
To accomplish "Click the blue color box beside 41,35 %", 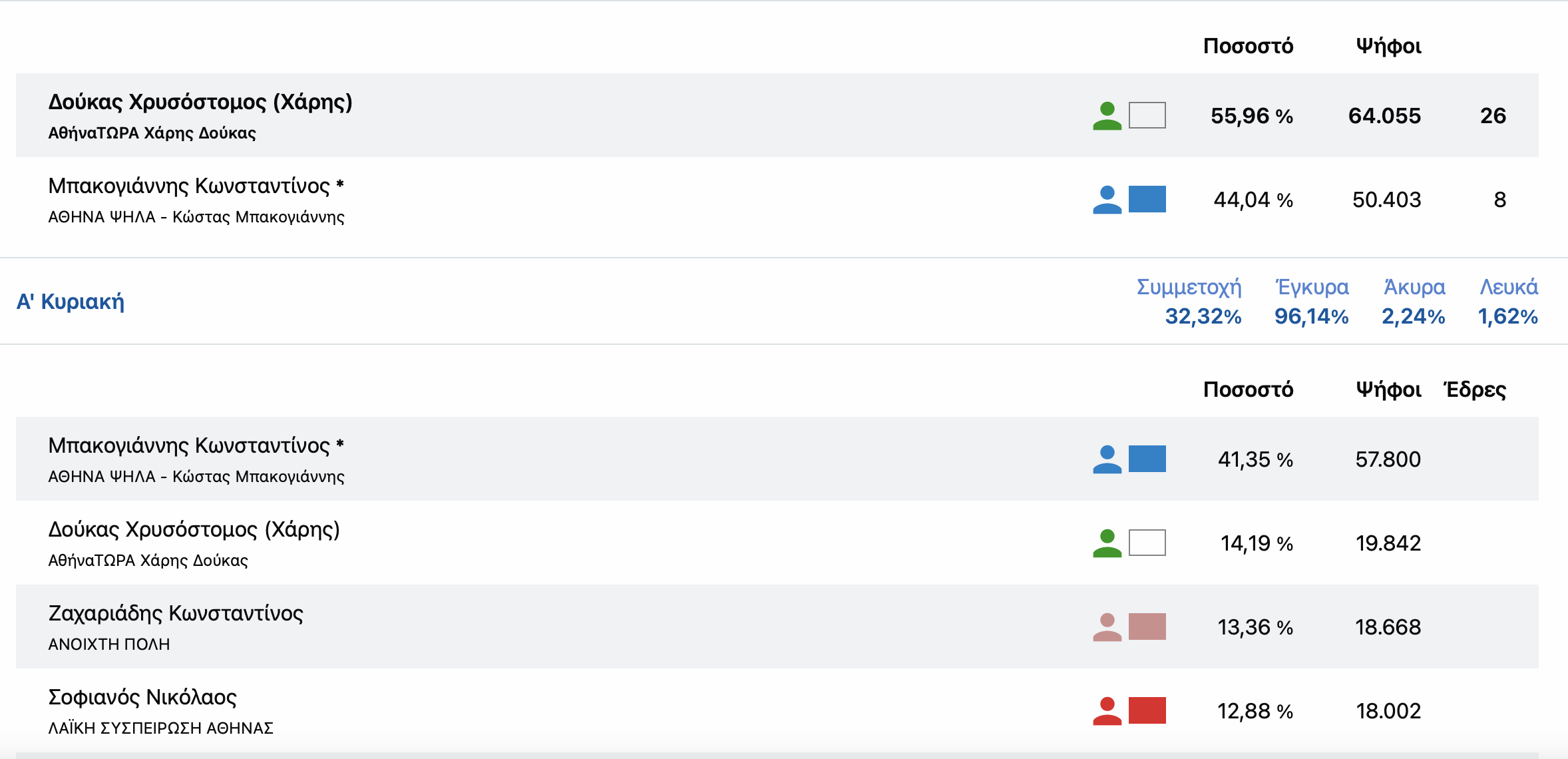I will tap(1147, 459).
